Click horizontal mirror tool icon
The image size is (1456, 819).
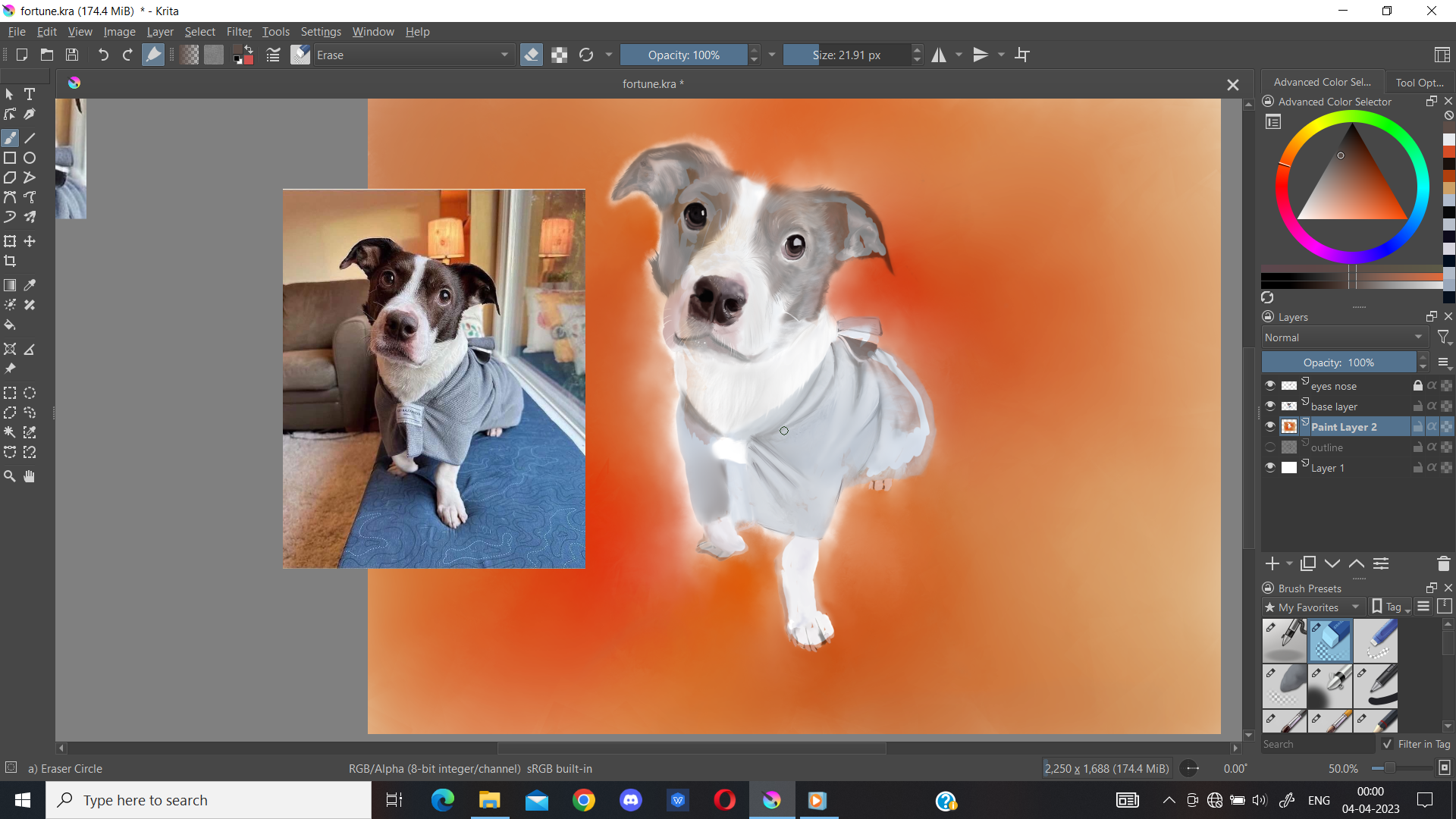(939, 55)
